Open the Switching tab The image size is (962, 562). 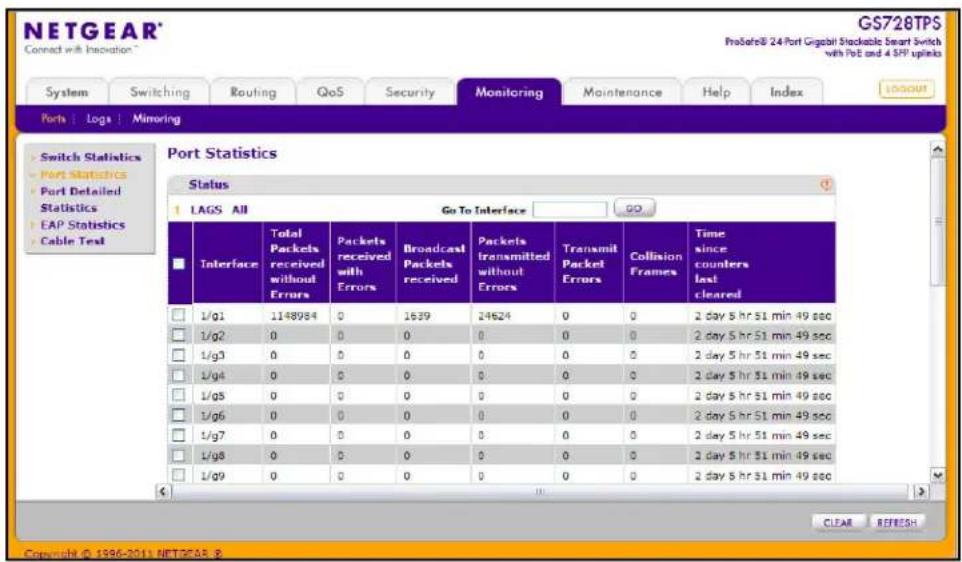pyautogui.click(x=160, y=92)
